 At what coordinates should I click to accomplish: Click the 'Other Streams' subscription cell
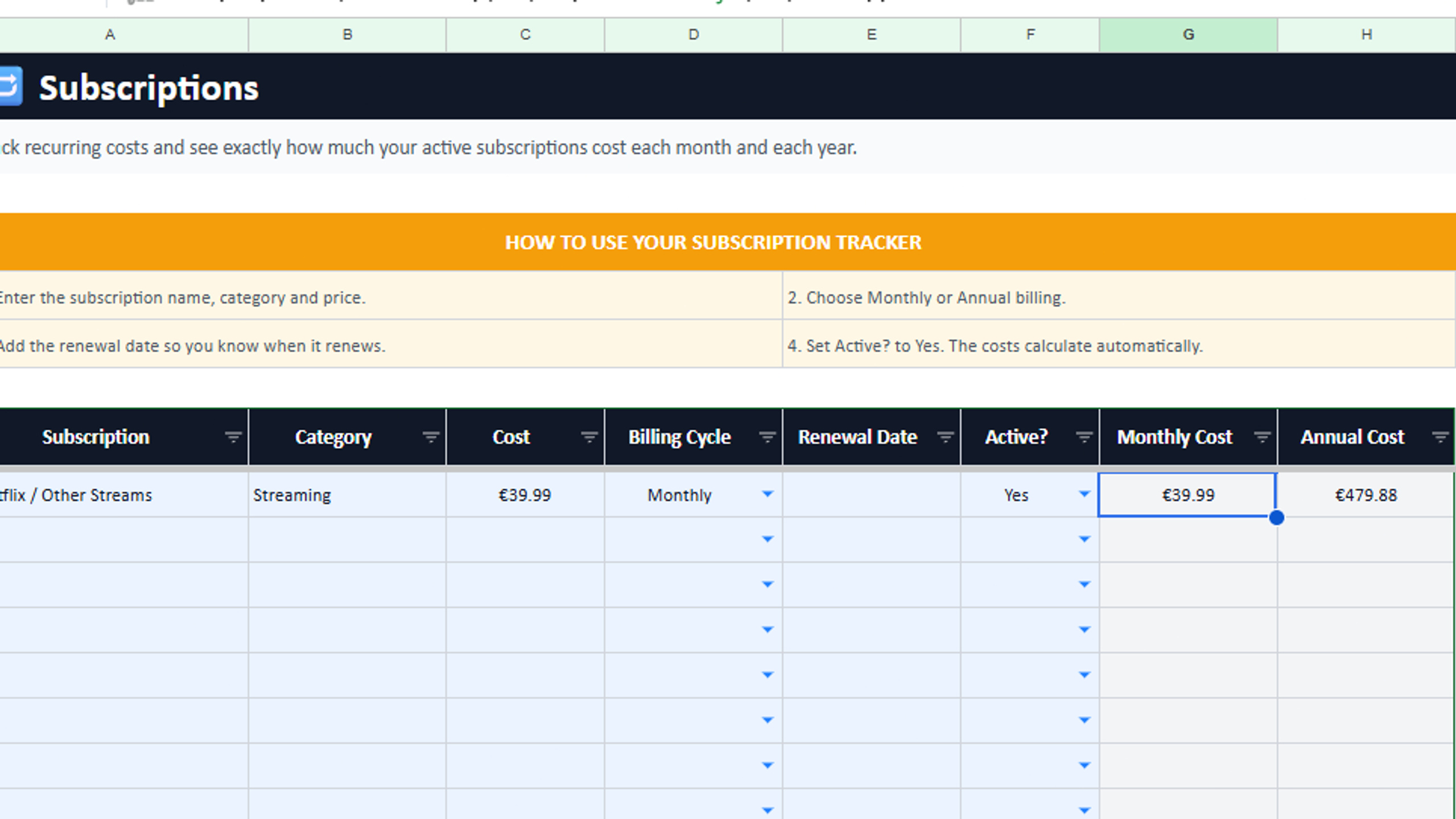coord(123,495)
